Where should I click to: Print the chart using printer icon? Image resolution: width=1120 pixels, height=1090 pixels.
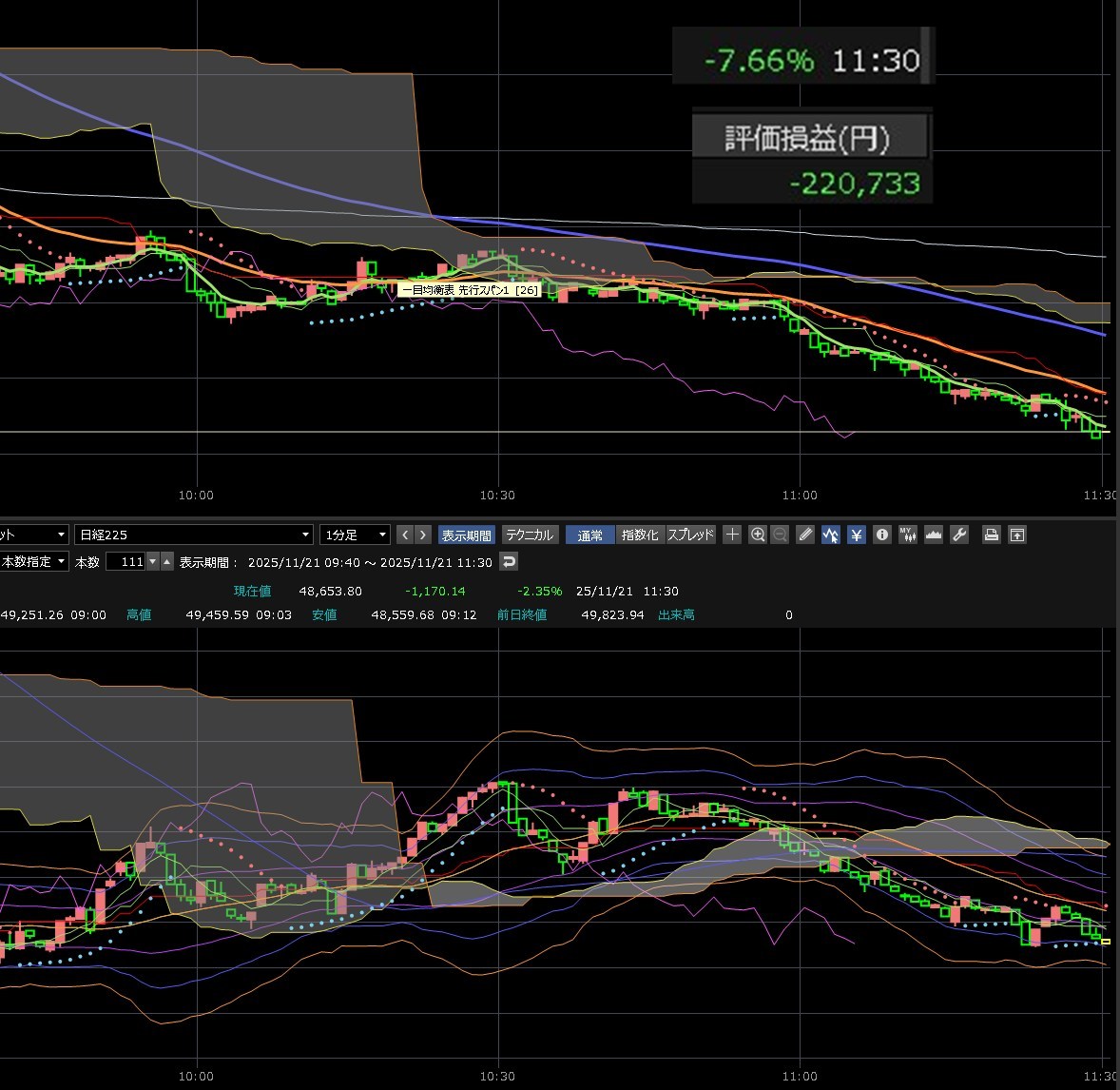tap(991, 535)
